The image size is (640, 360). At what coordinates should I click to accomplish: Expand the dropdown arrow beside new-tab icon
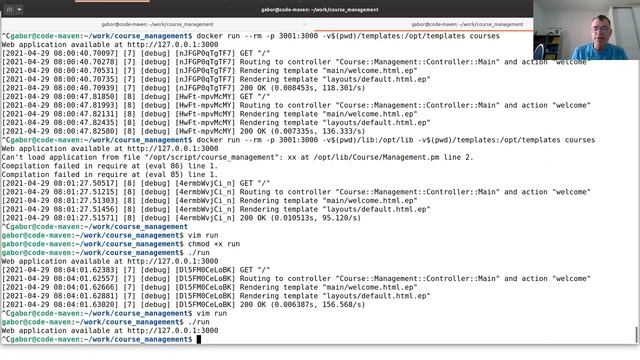pyautogui.click(x=19, y=9)
